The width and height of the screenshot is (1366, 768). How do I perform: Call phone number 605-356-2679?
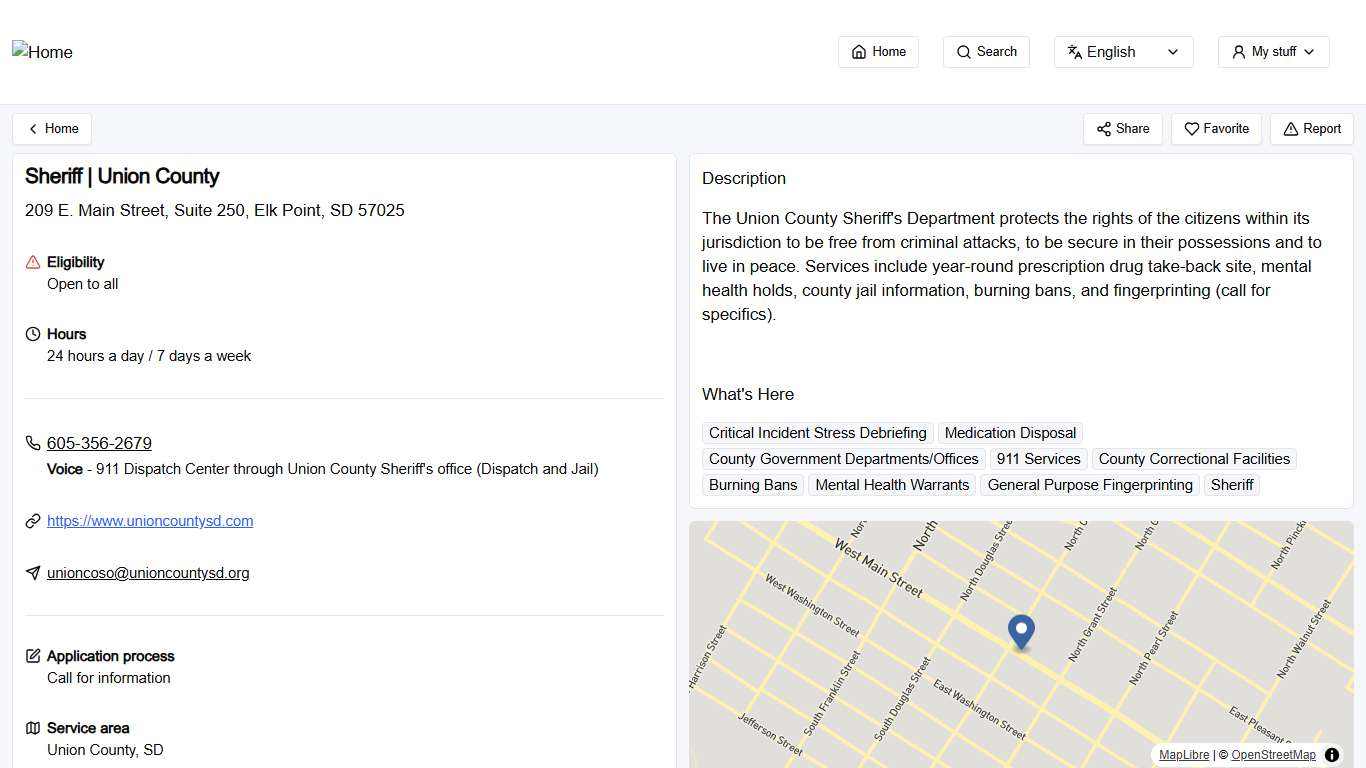point(99,443)
